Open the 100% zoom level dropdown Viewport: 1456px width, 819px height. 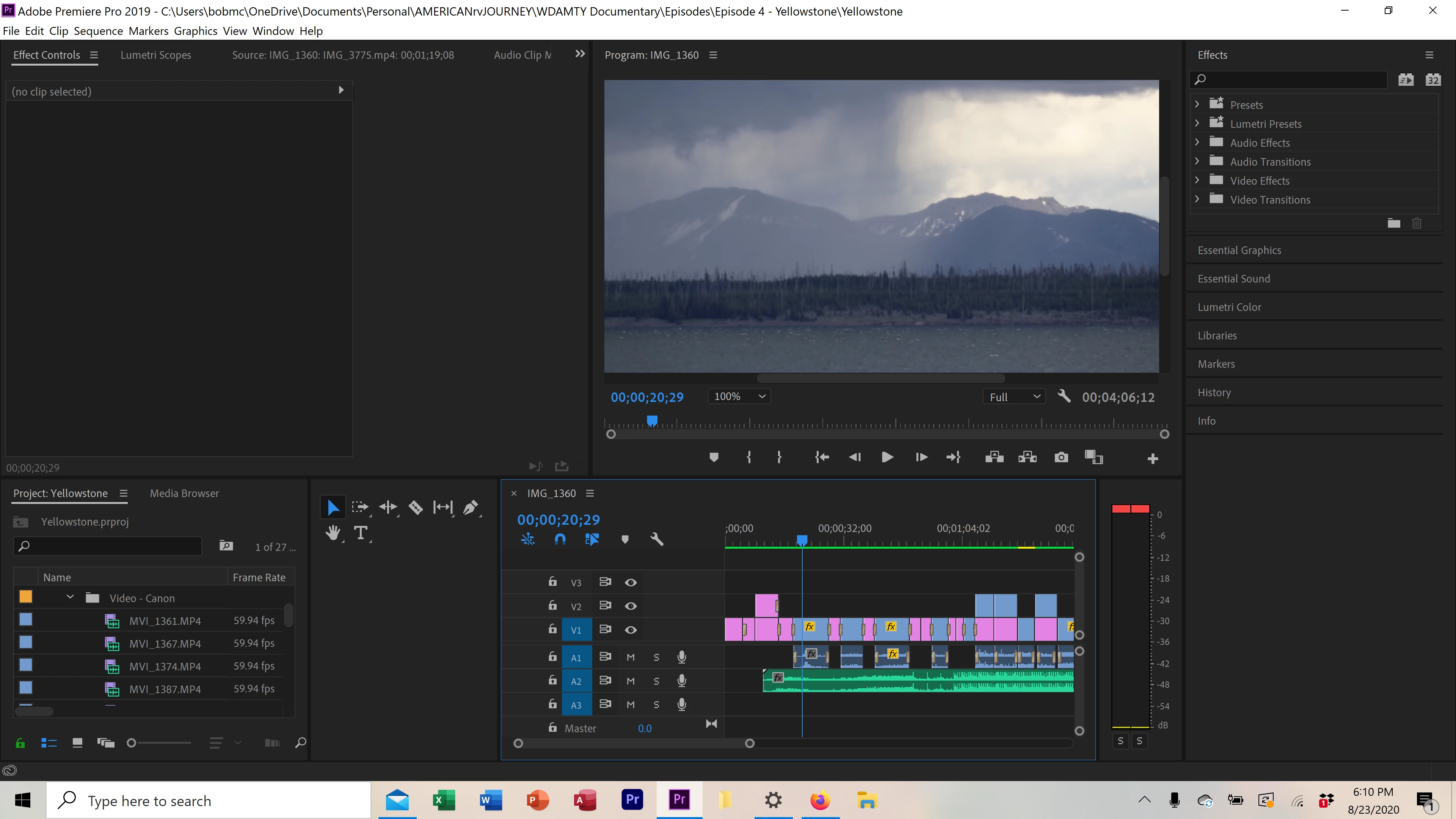click(739, 397)
